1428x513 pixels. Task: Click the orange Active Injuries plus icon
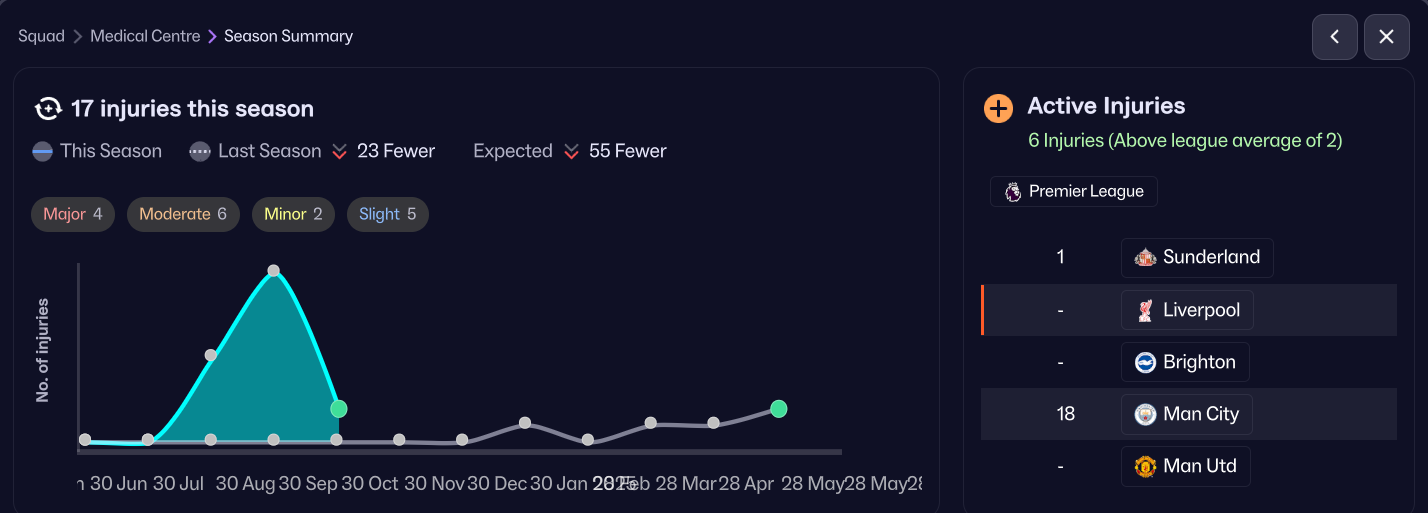998,108
